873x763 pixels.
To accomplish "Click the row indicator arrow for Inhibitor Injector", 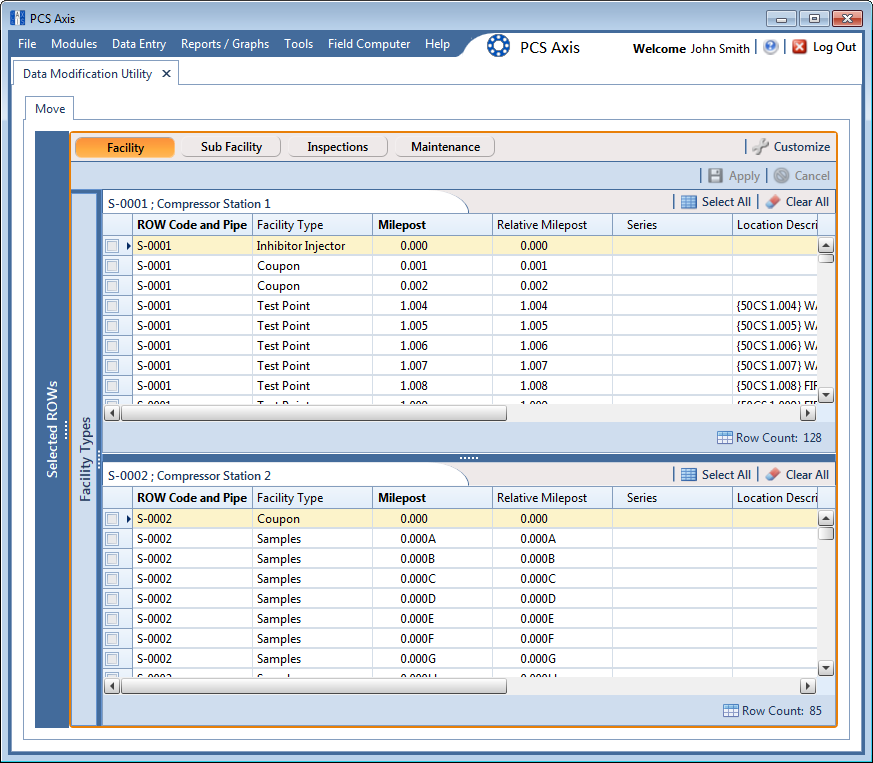I will click(128, 246).
